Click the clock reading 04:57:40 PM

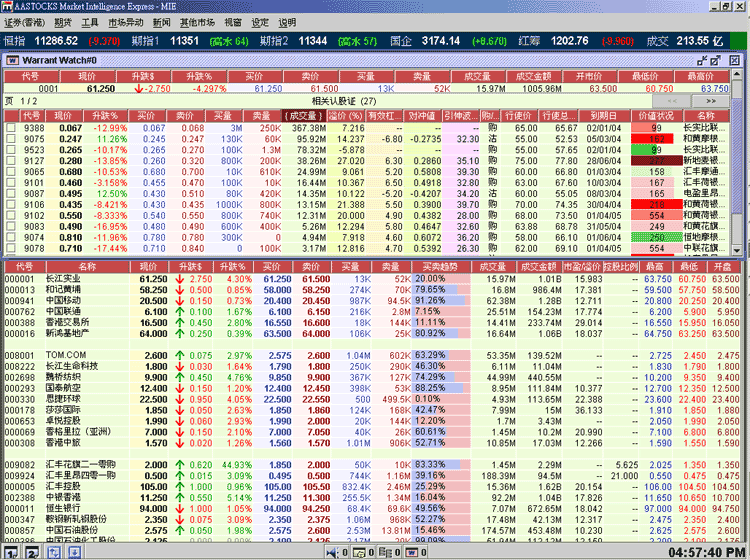coord(706,553)
